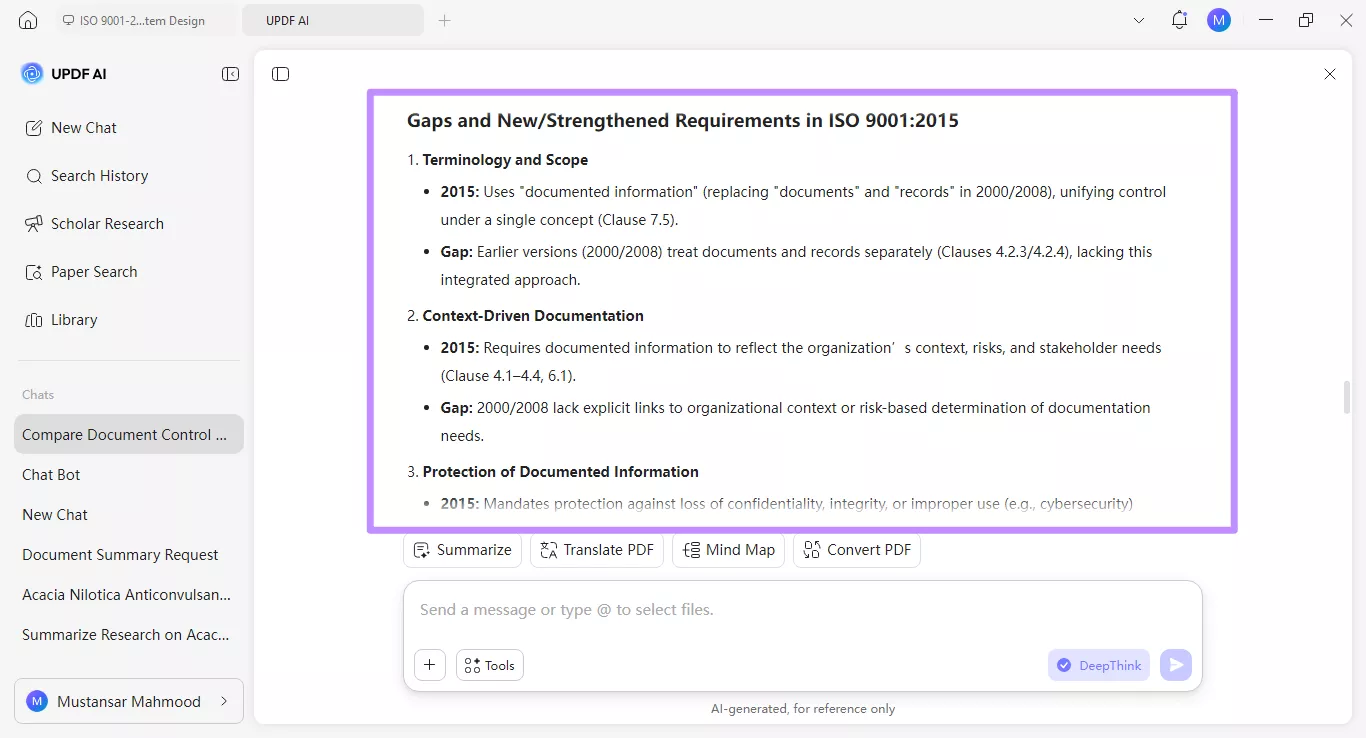
Task: Click the home icon in the title bar
Action: tap(28, 20)
